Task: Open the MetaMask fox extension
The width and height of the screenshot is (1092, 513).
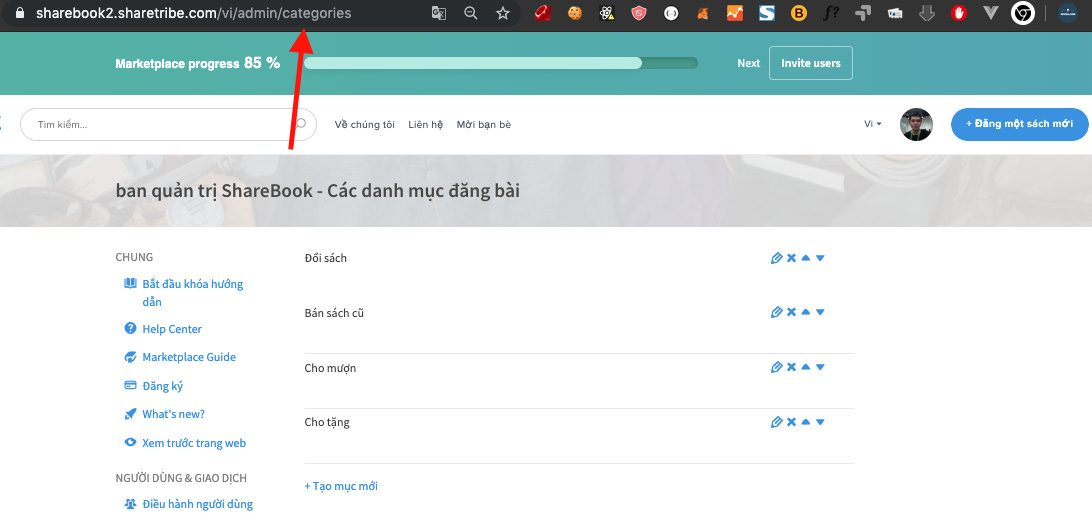Action: click(703, 13)
